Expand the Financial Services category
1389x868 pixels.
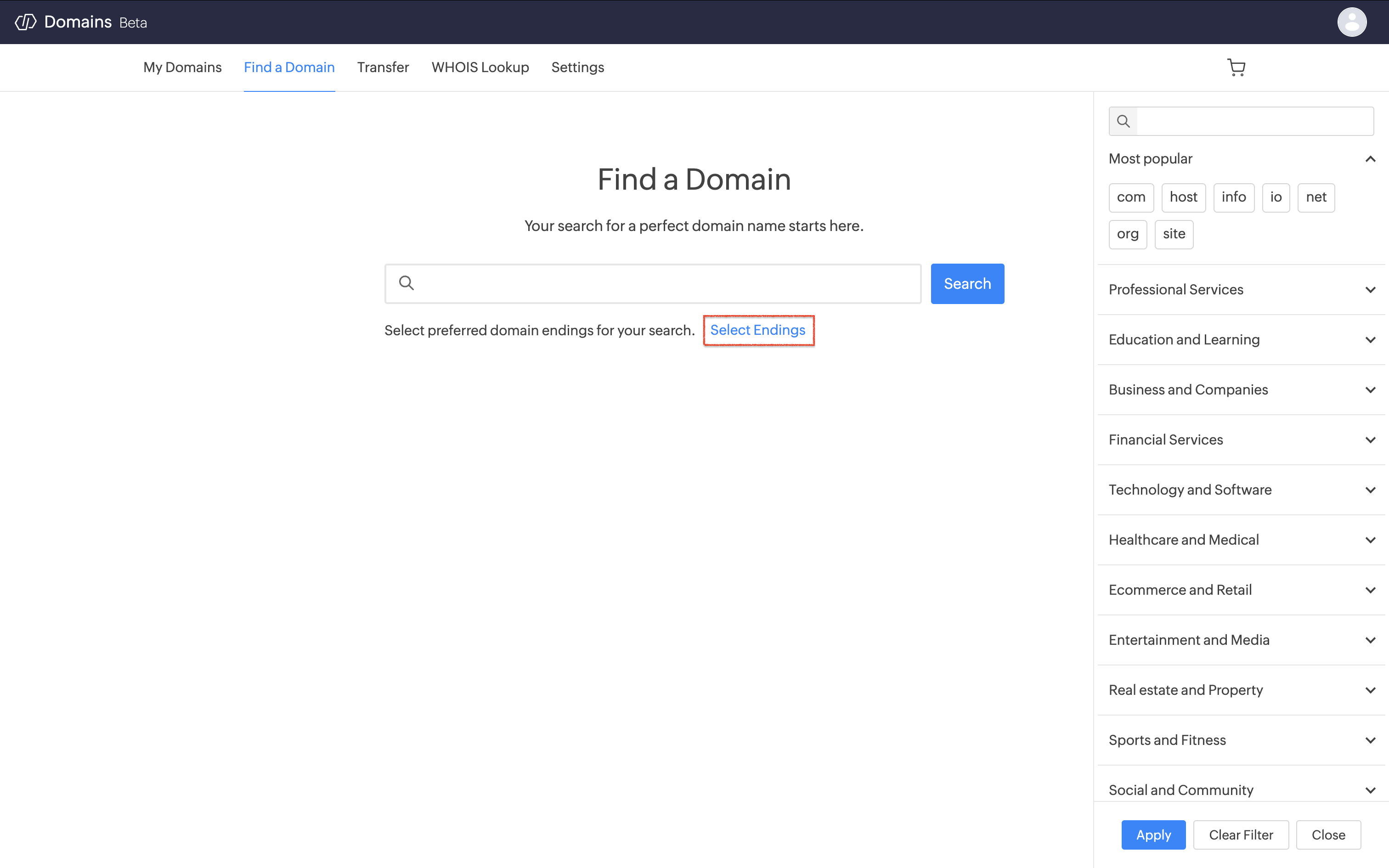[x=1370, y=440]
